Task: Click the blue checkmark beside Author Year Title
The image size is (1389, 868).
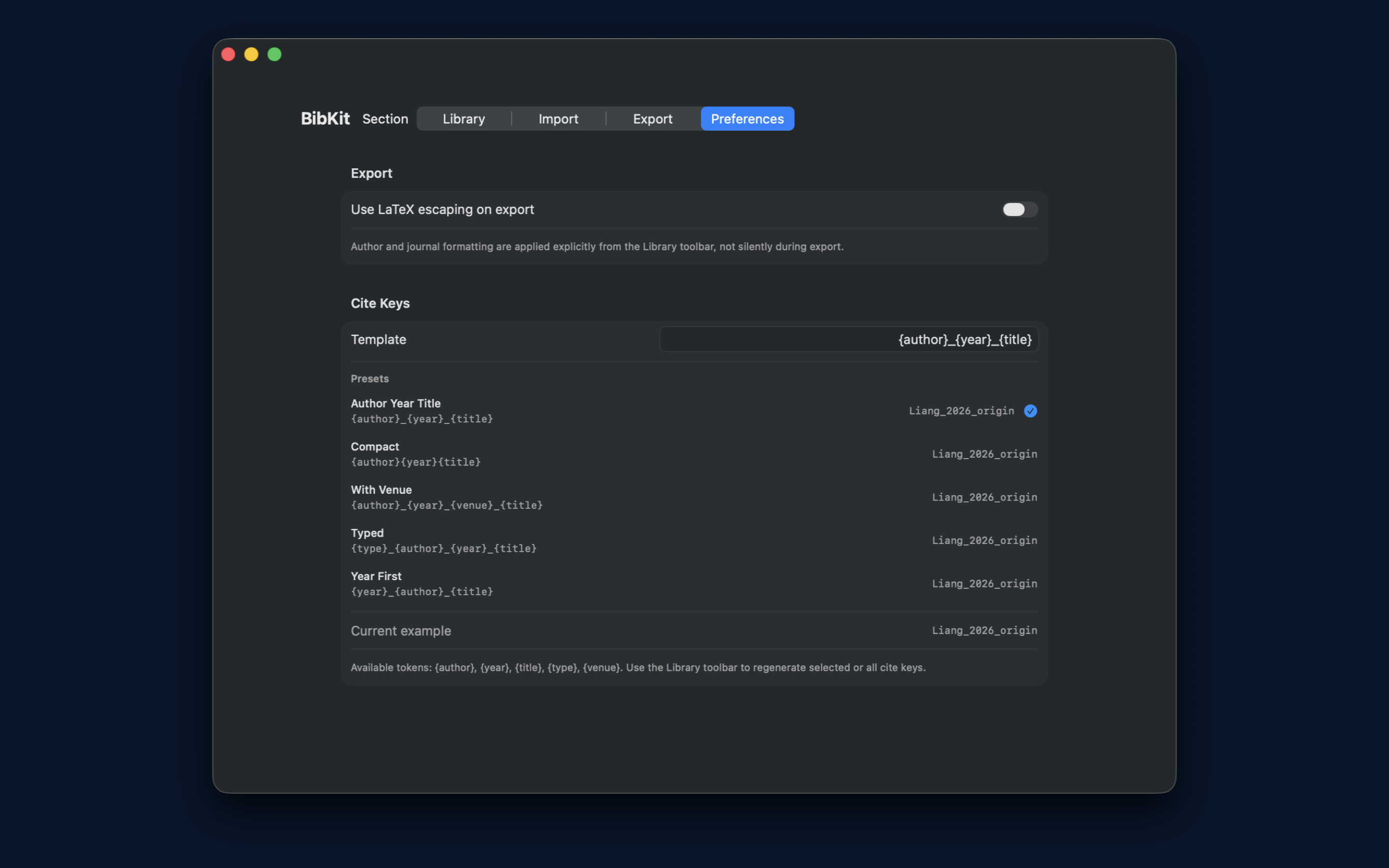Action: point(1030,411)
